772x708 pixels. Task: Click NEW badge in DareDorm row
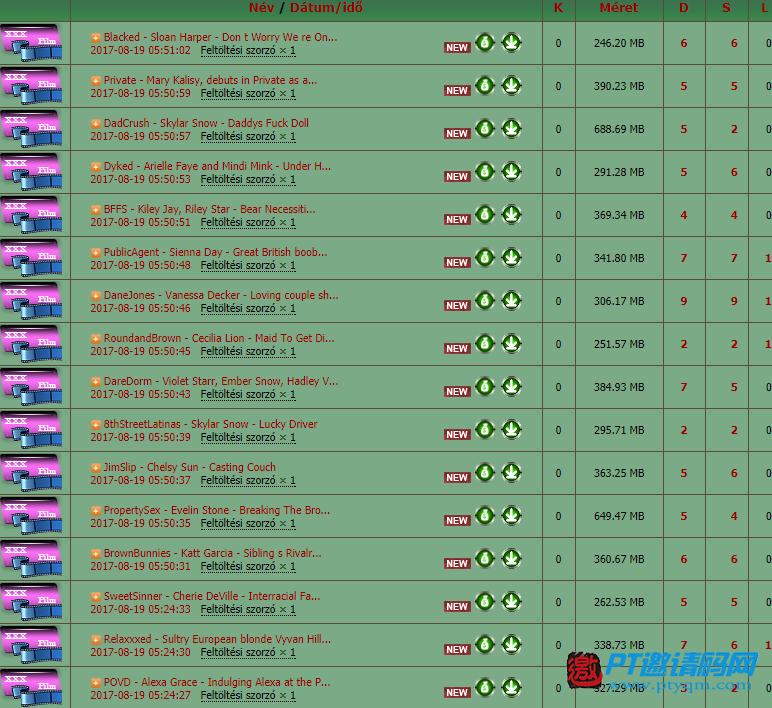(x=457, y=392)
